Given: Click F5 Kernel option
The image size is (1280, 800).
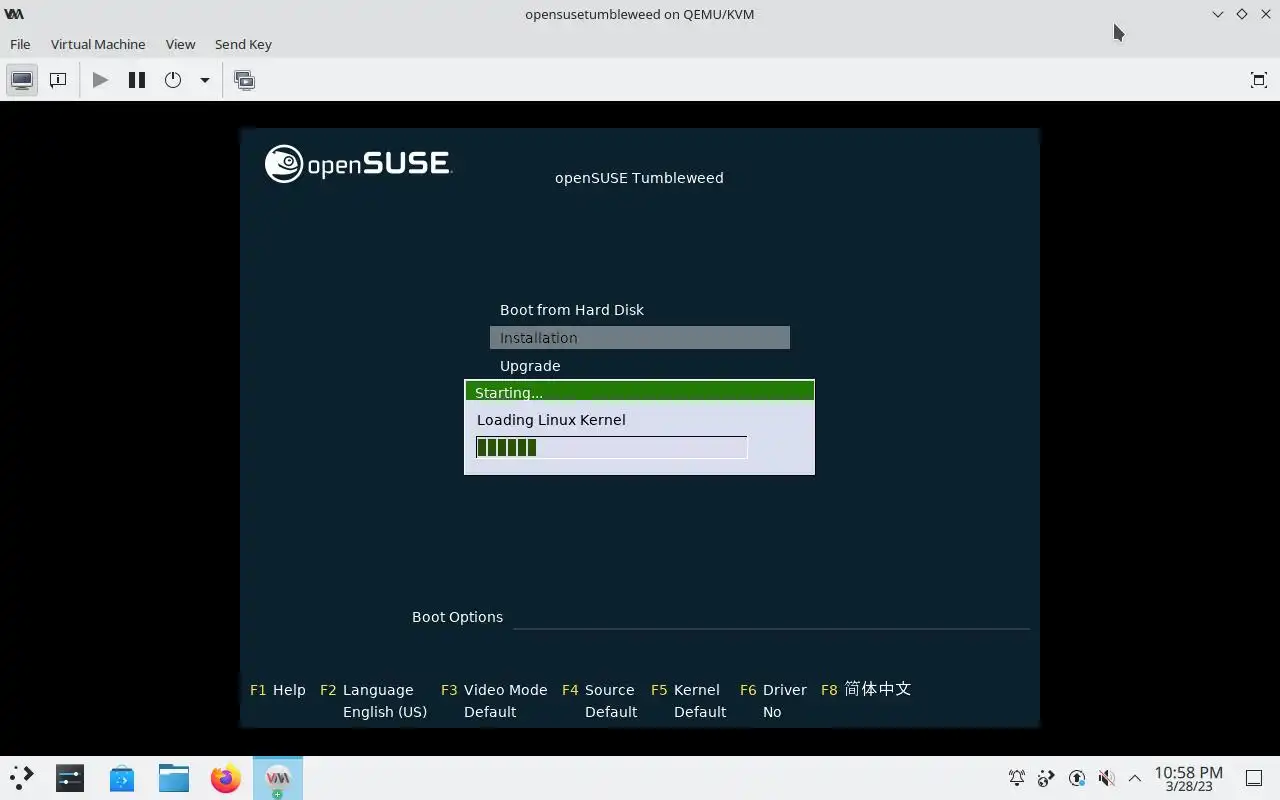Looking at the screenshot, I should [x=685, y=690].
